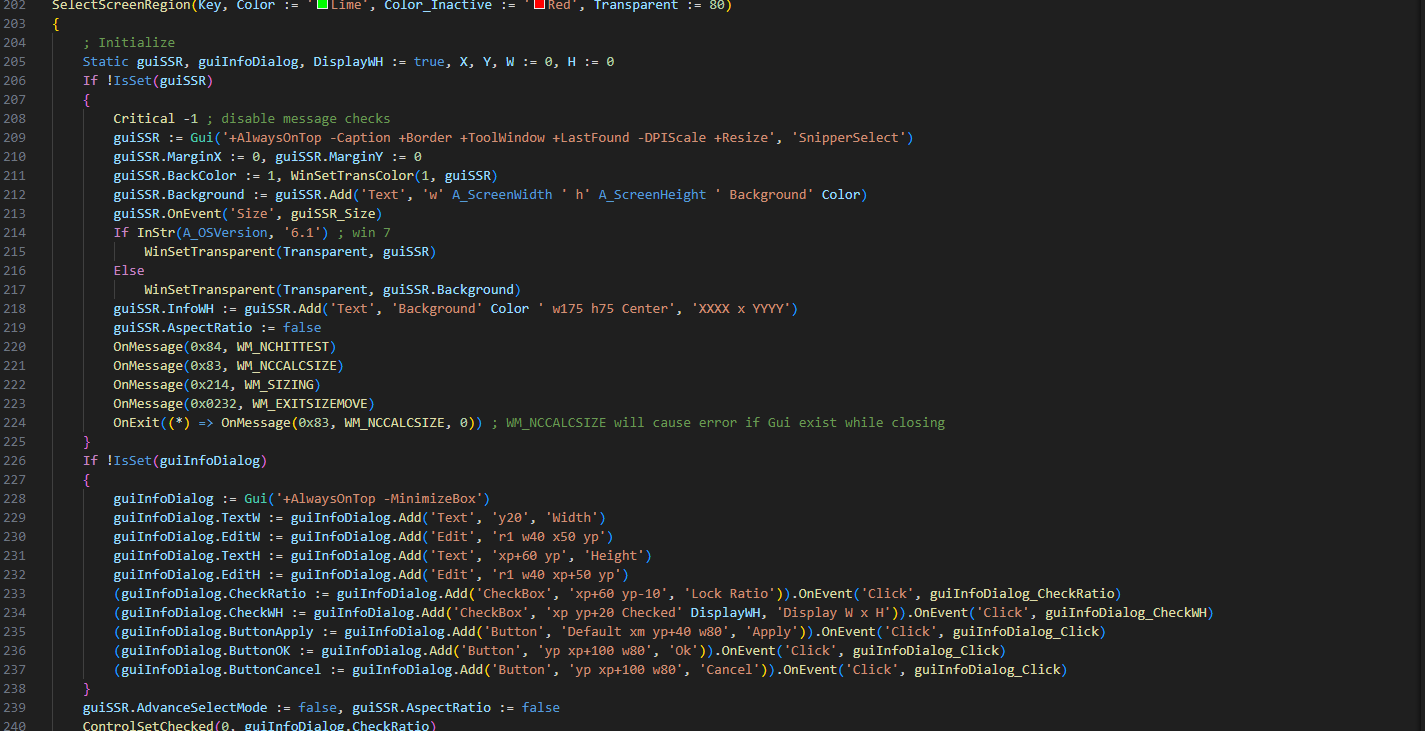Click the 0x0232 hex value
The height and width of the screenshot is (731, 1425).
click(x=213, y=404)
